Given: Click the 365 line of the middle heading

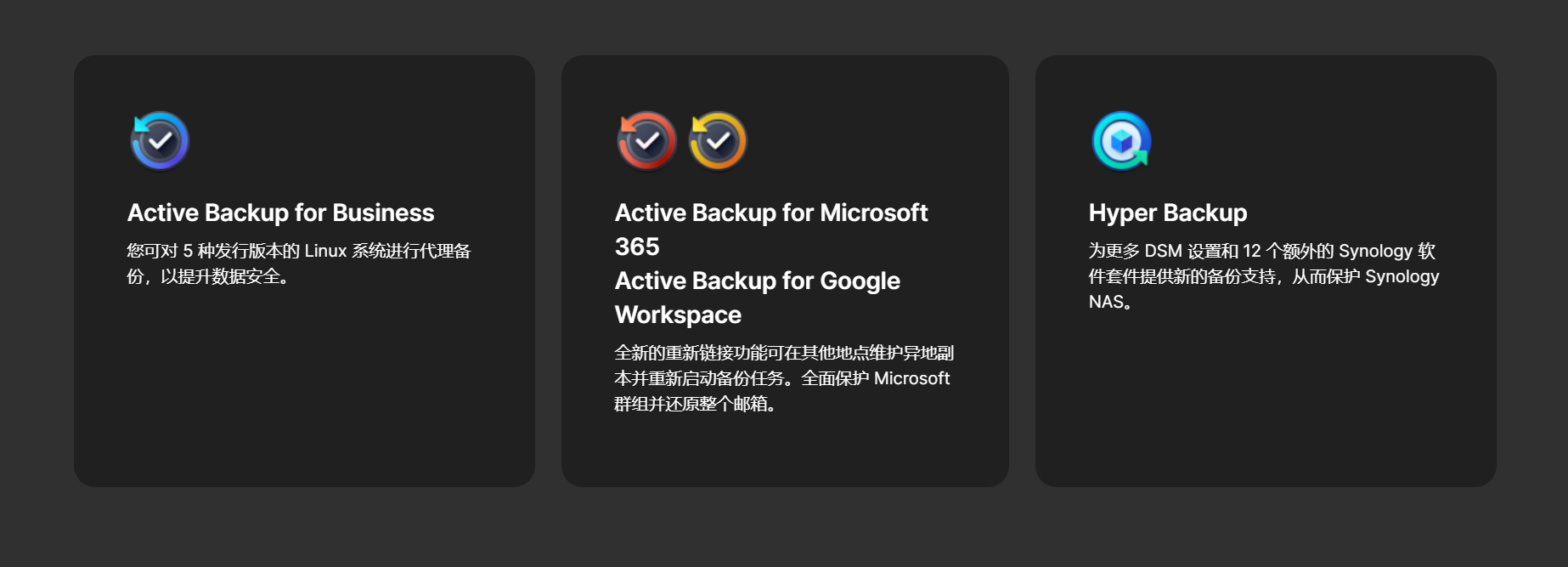Looking at the screenshot, I should [x=637, y=247].
